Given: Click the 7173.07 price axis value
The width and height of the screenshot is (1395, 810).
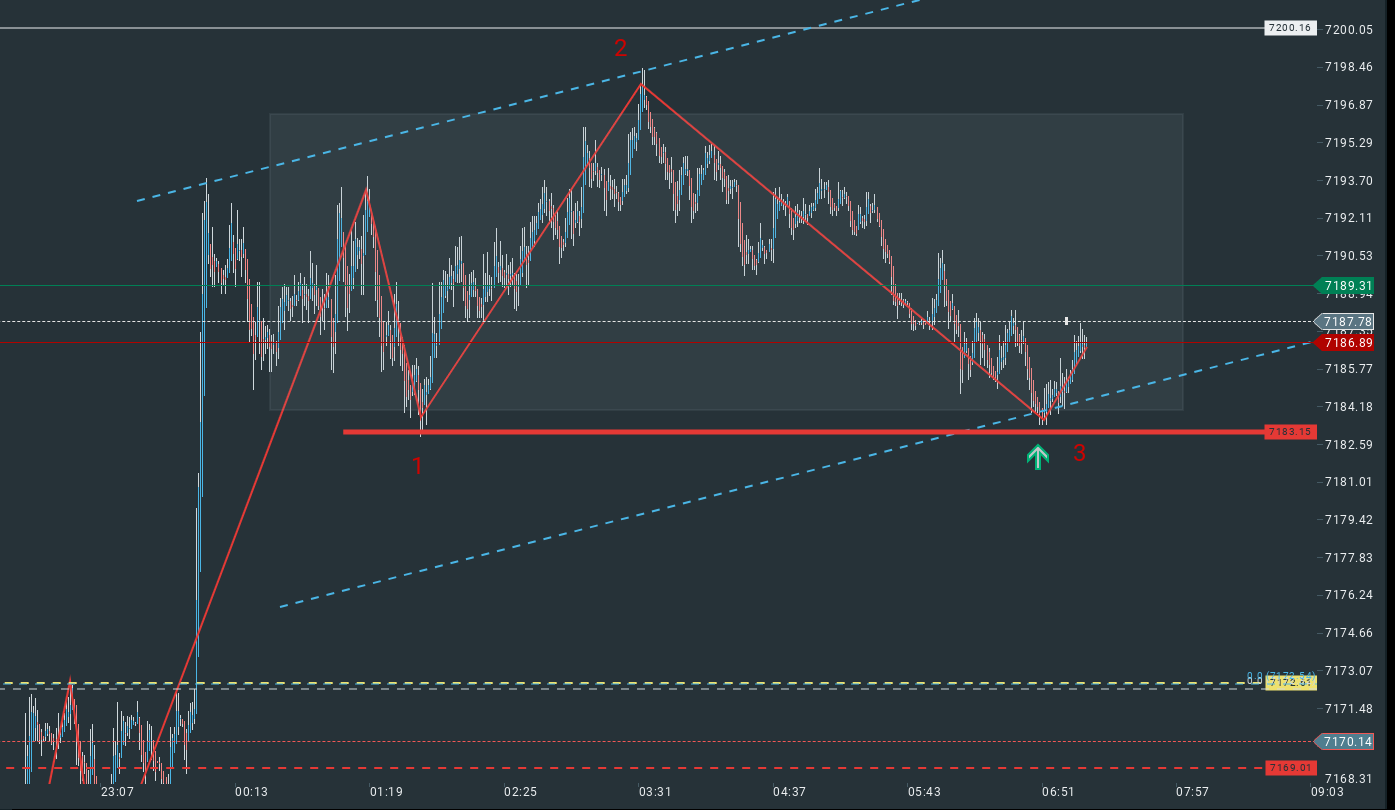Looking at the screenshot, I should (x=1347, y=670).
